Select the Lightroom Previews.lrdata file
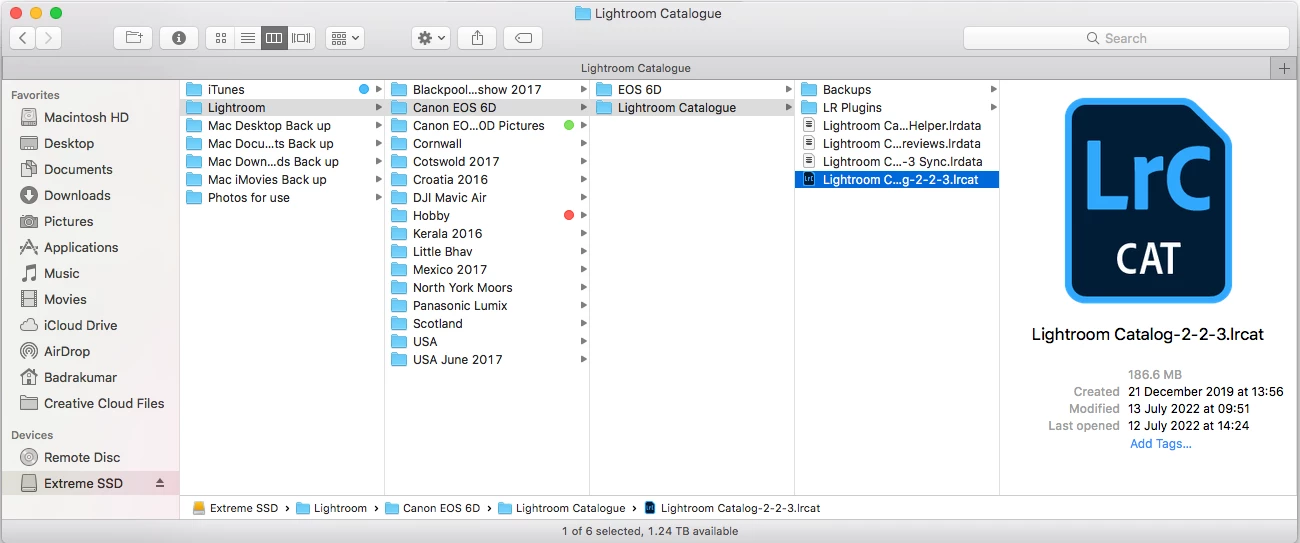This screenshot has width=1300, height=543. pos(901,143)
